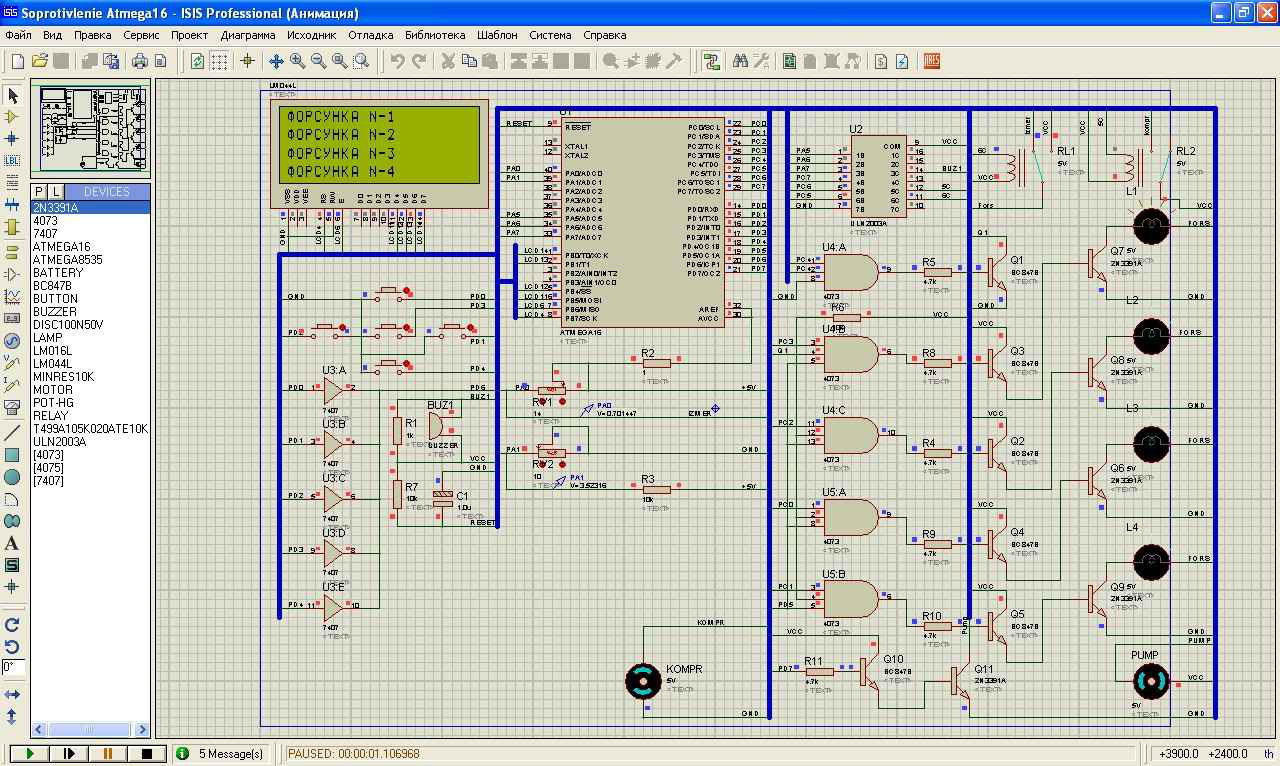Click the Zoom In magnifier icon

point(297,61)
